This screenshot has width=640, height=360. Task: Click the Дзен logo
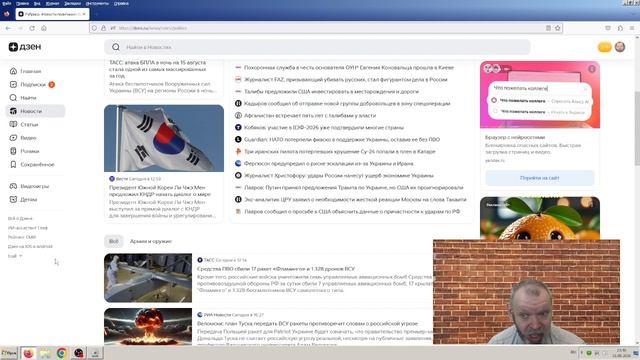pyautogui.click(x=25, y=47)
